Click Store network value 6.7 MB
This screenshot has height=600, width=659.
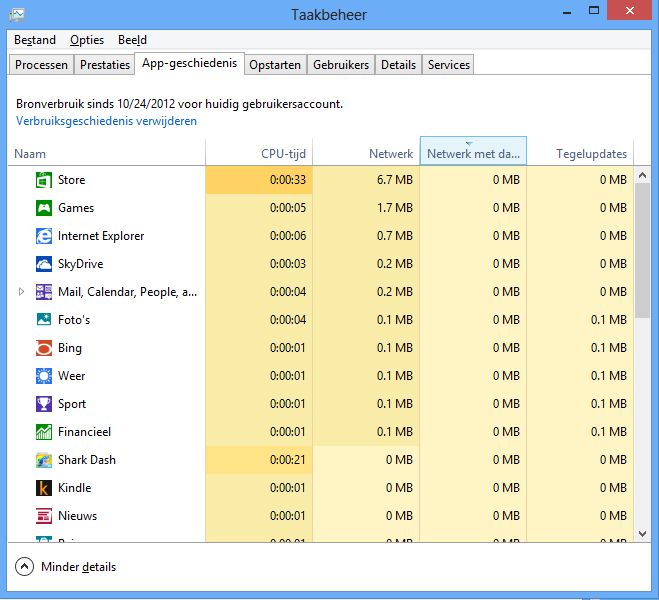point(395,180)
